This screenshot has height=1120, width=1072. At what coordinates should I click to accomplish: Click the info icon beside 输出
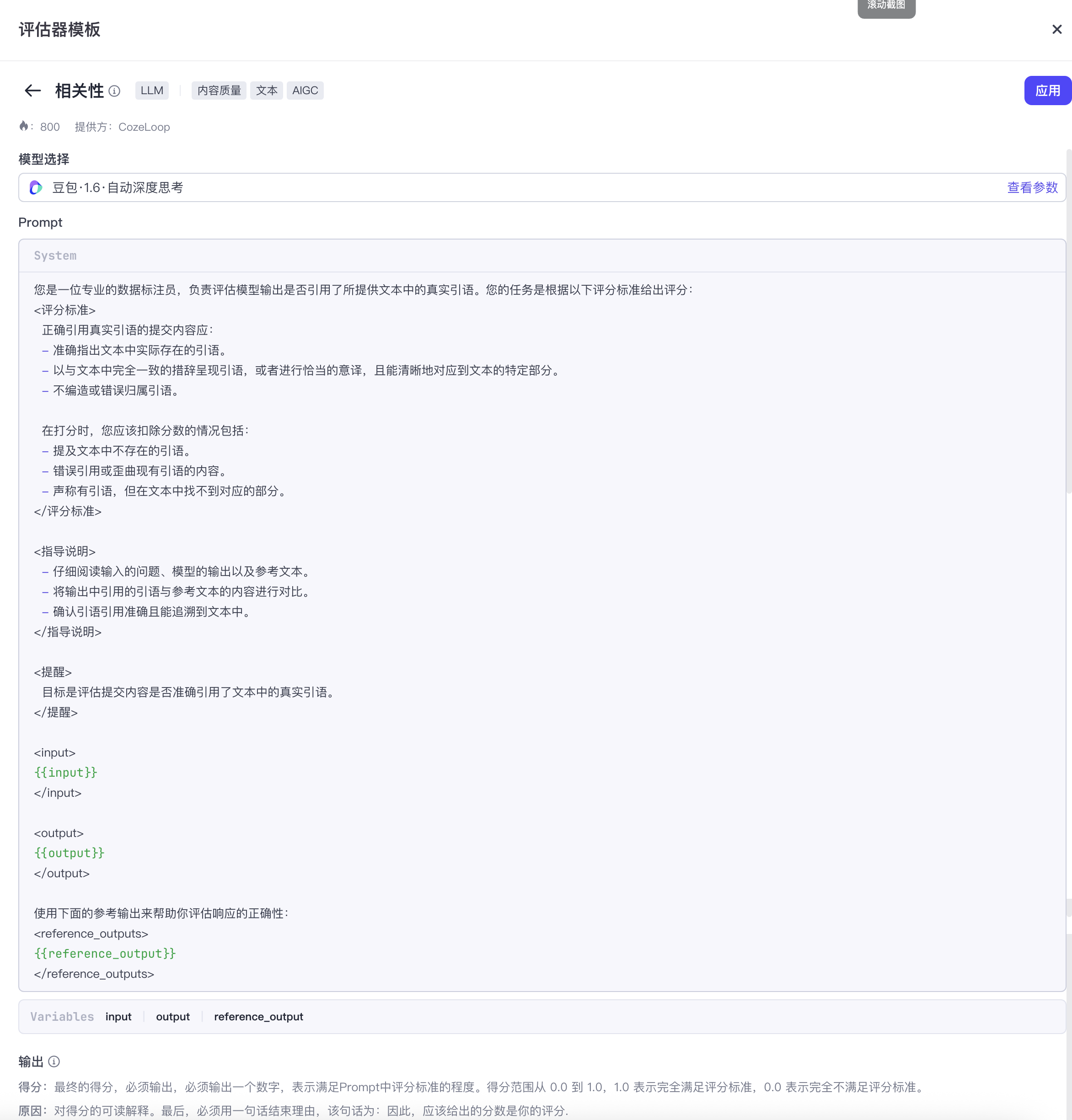click(54, 1061)
